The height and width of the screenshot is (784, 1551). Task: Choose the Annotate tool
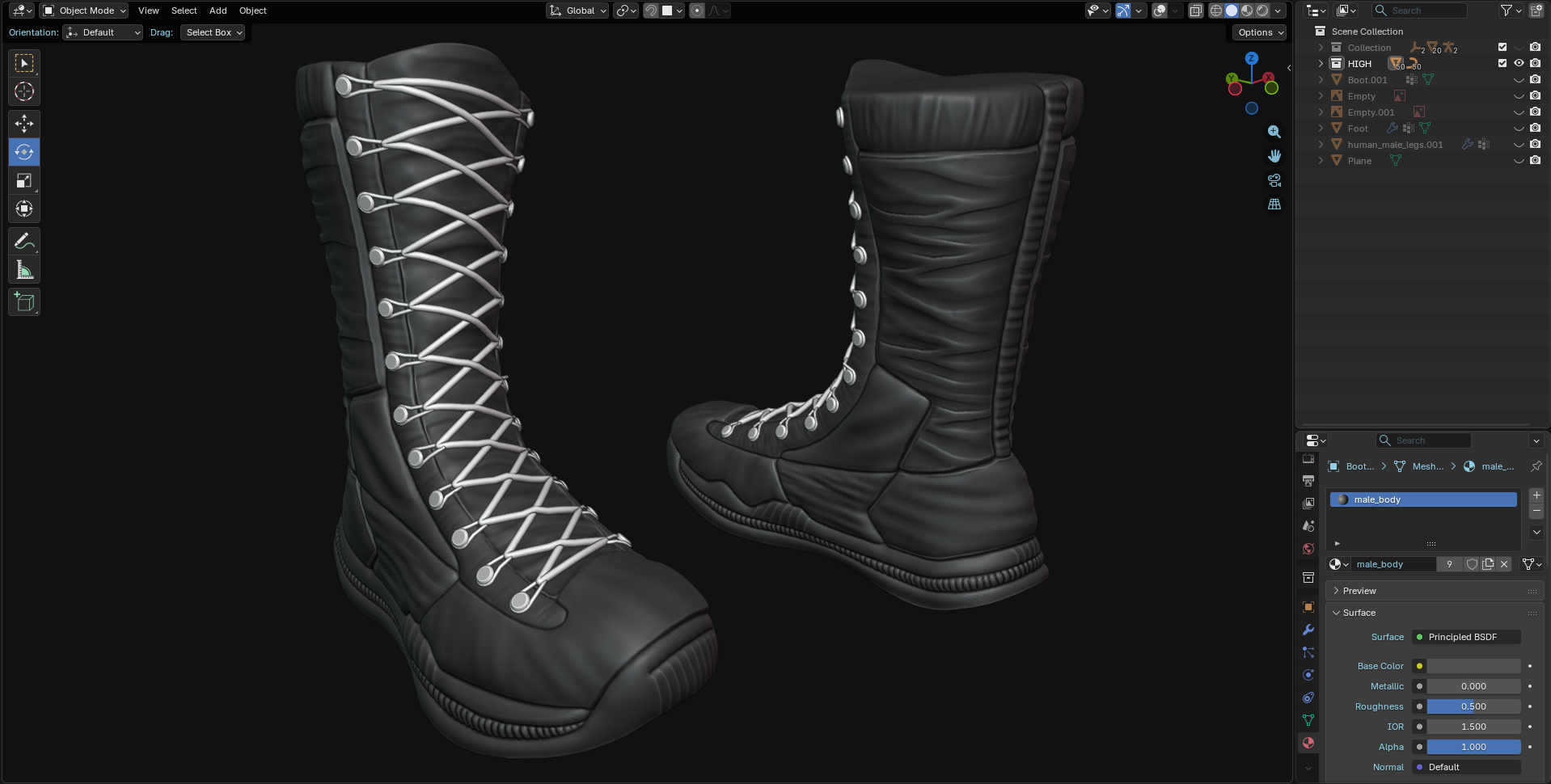point(24,241)
